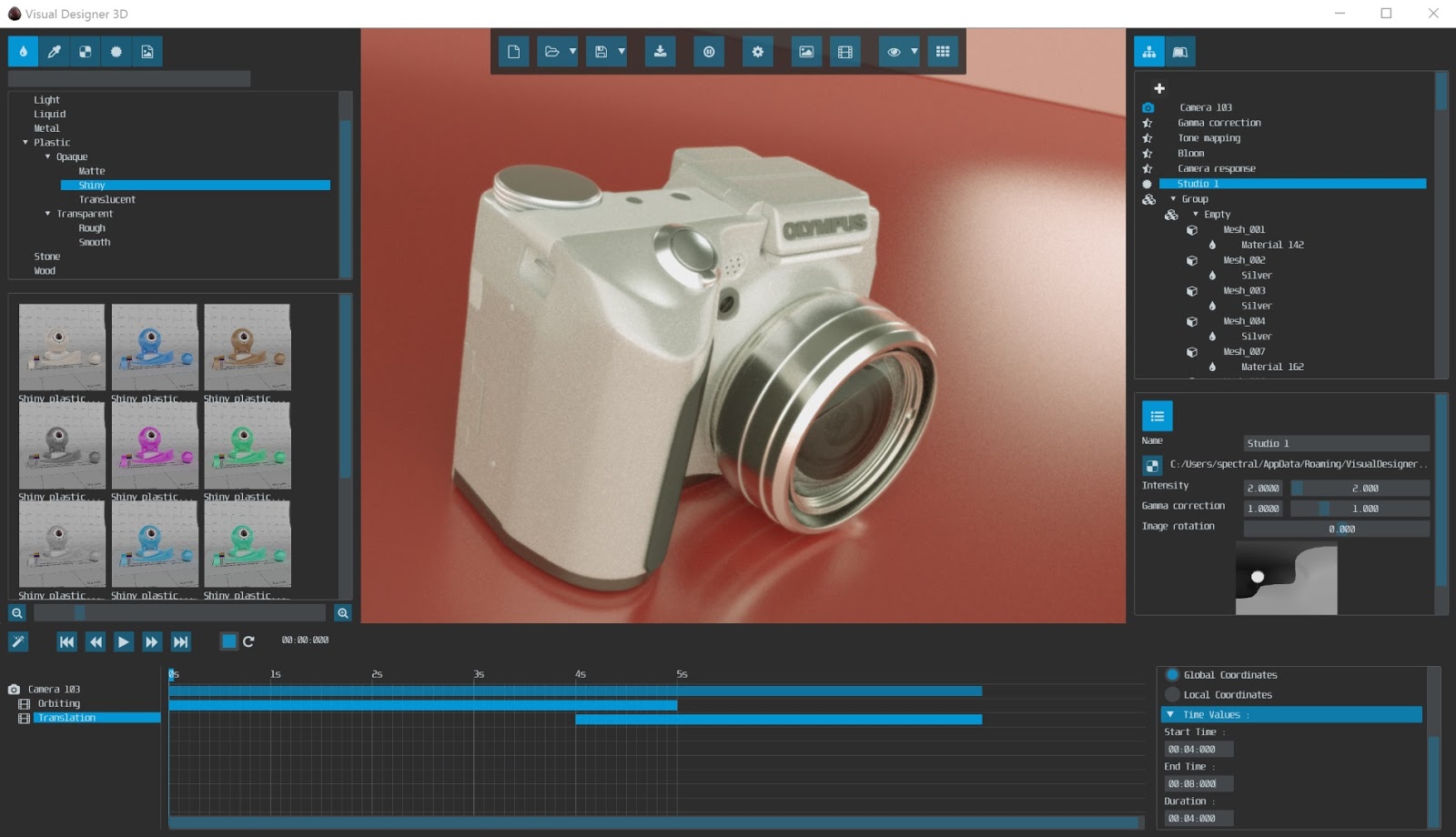
Task: Open the dropdown arrow beside open folder
Action: click(572, 52)
